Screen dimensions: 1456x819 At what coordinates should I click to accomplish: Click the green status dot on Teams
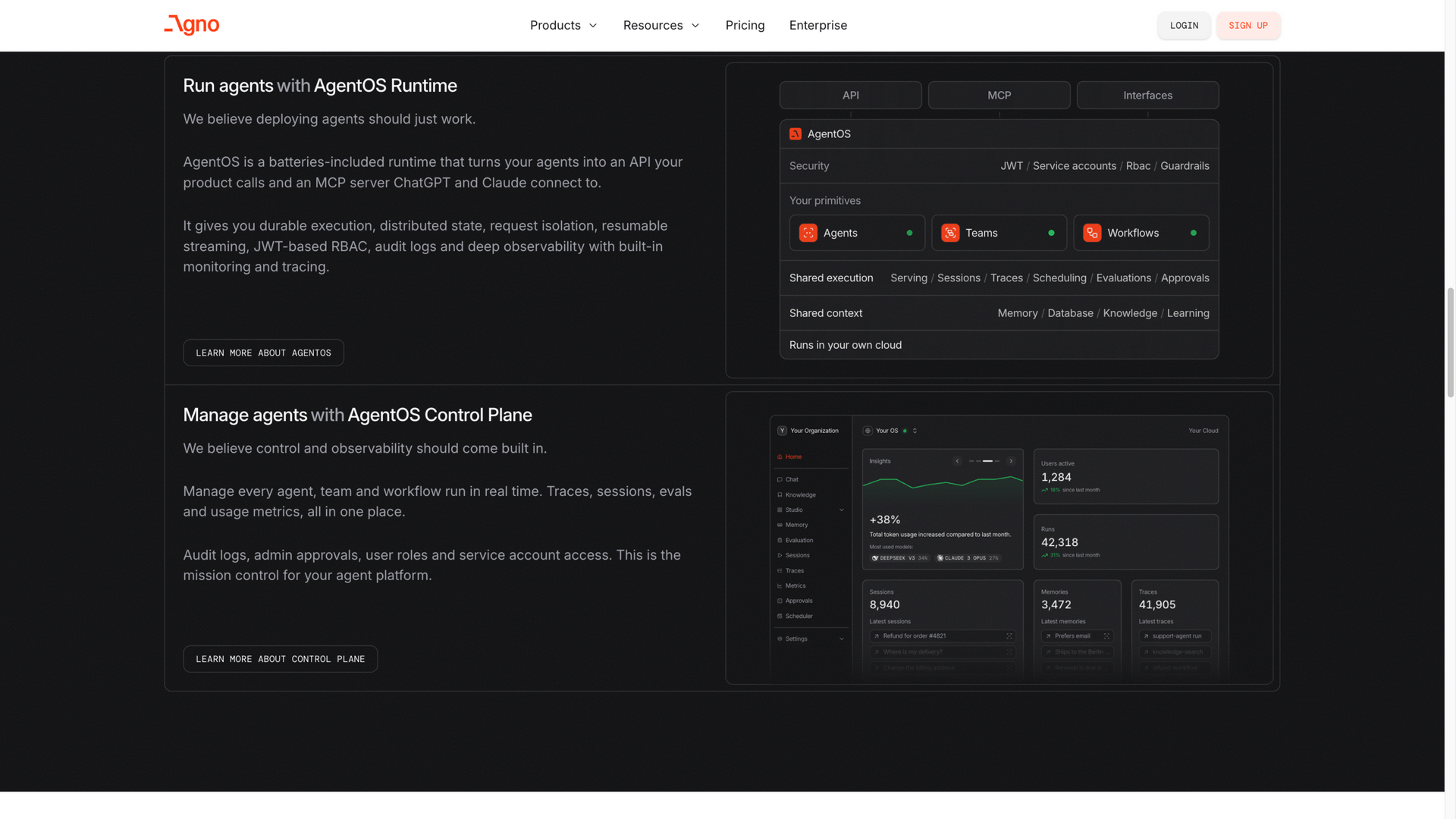pos(1051,233)
